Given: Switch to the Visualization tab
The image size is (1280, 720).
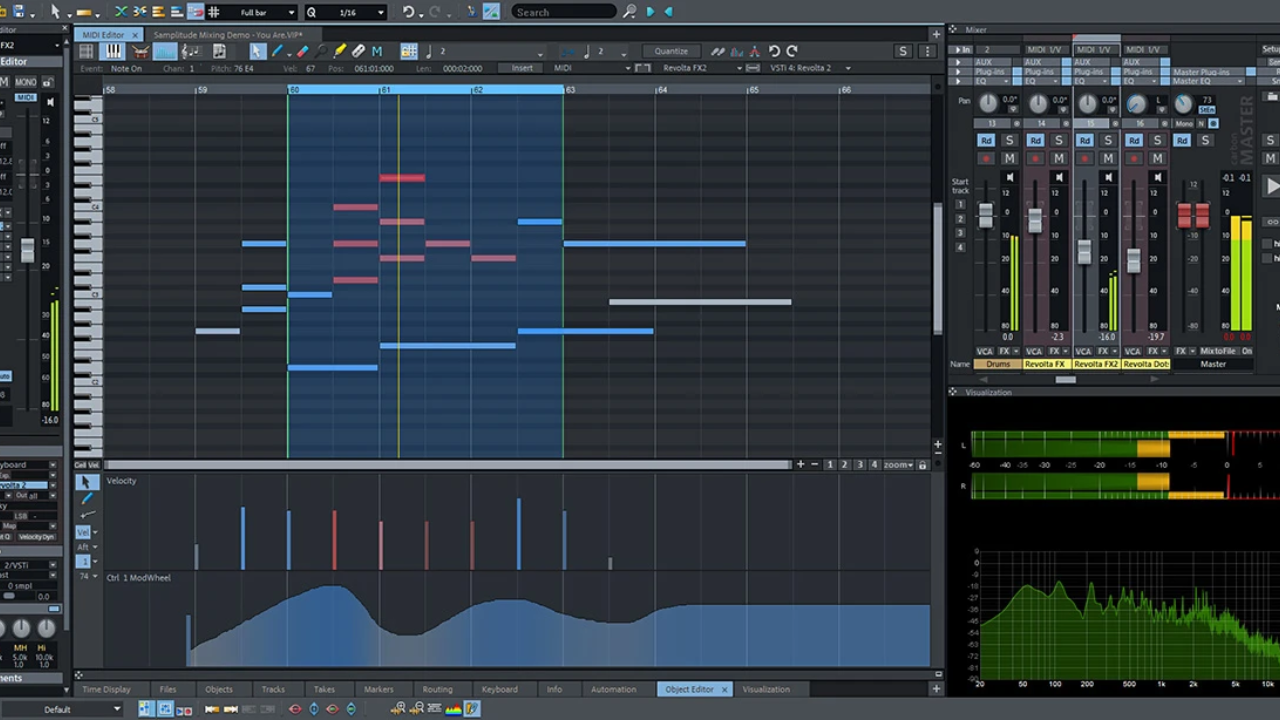Looking at the screenshot, I should coord(766,689).
